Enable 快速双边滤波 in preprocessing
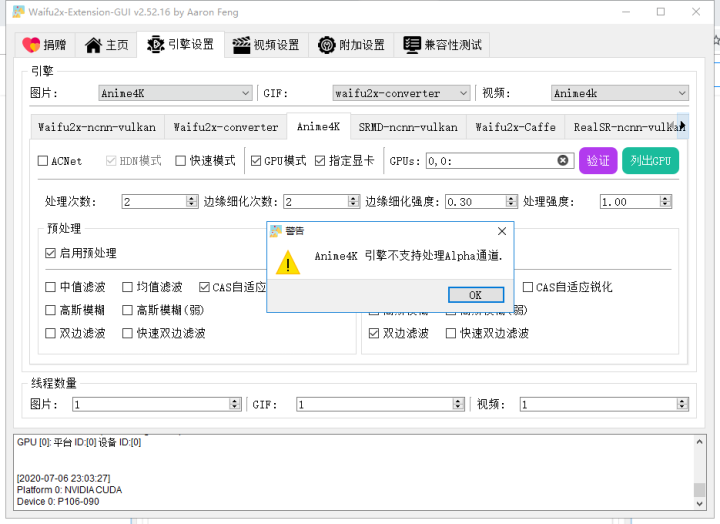The width and height of the screenshot is (720, 524). (127, 333)
